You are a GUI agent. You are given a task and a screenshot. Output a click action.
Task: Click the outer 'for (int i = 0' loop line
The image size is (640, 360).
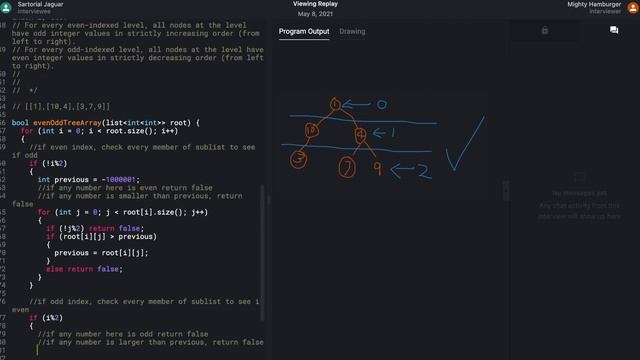click(99, 131)
